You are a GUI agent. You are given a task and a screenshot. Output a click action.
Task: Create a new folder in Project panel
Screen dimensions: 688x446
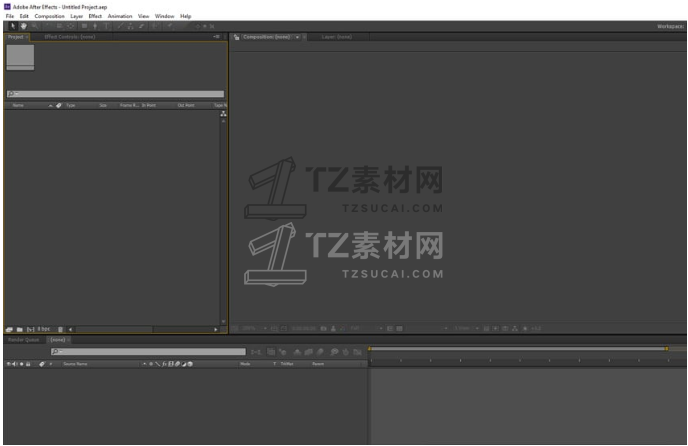pyautogui.click(x=20, y=329)
